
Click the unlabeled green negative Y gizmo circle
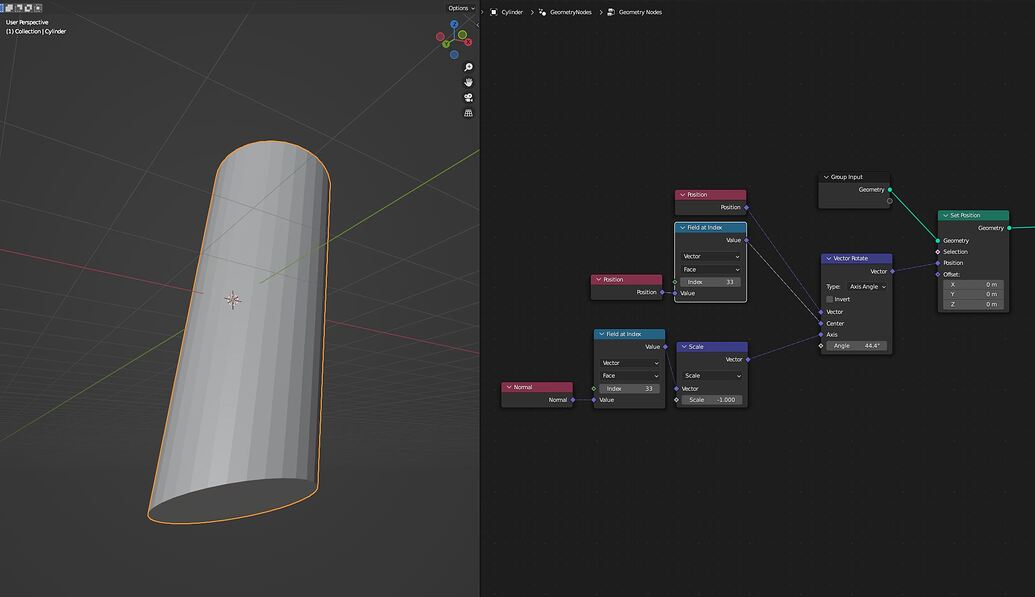tap(462, 34)
